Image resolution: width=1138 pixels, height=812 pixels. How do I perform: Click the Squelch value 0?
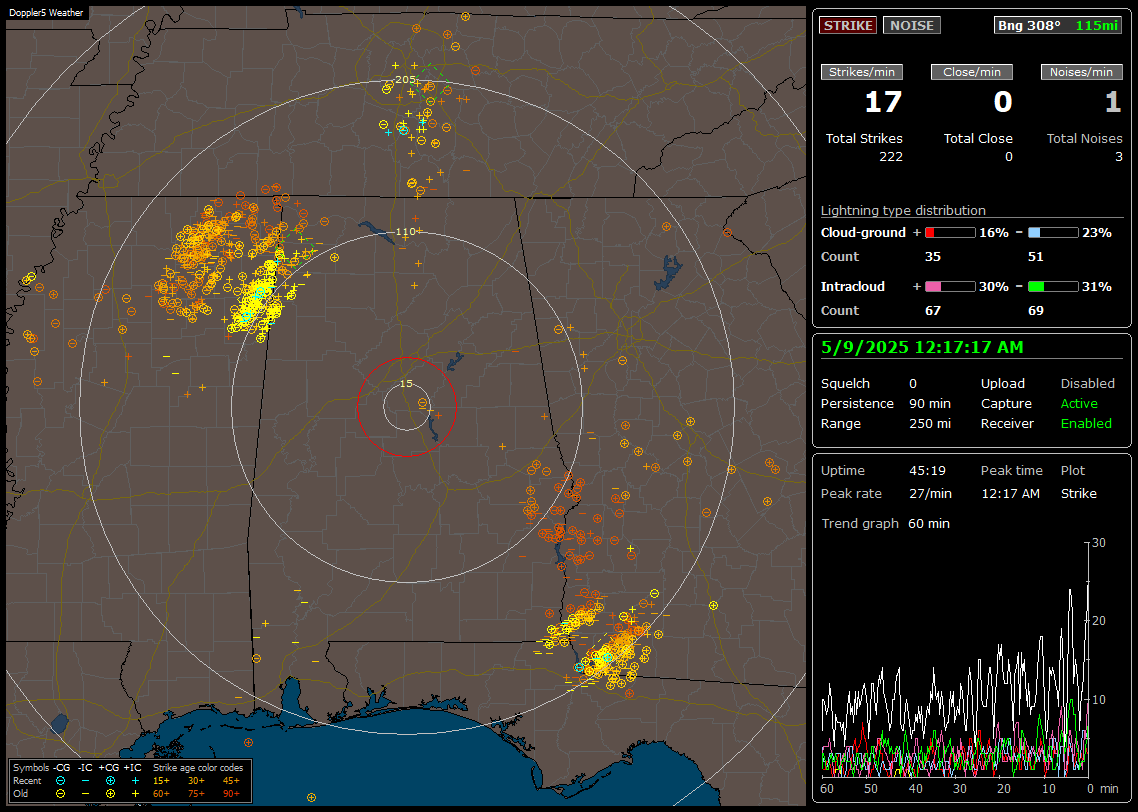tap(913, 384)
